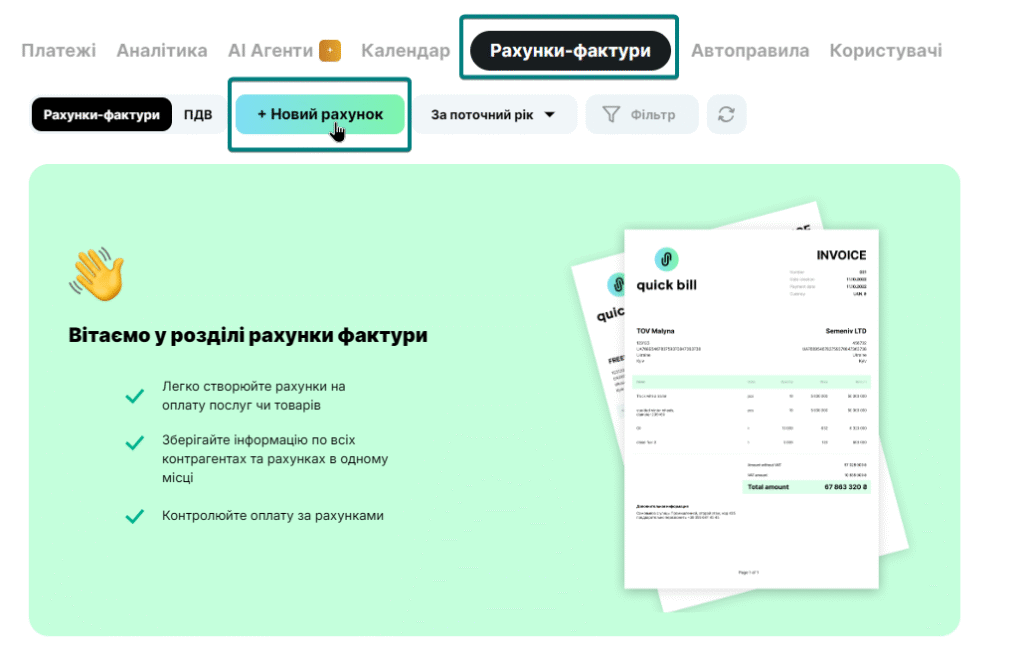This screenshot has width=1024, height=671.
Task: Select the black Рахунки-фактури segment toggle
Action: click(101, 115)
